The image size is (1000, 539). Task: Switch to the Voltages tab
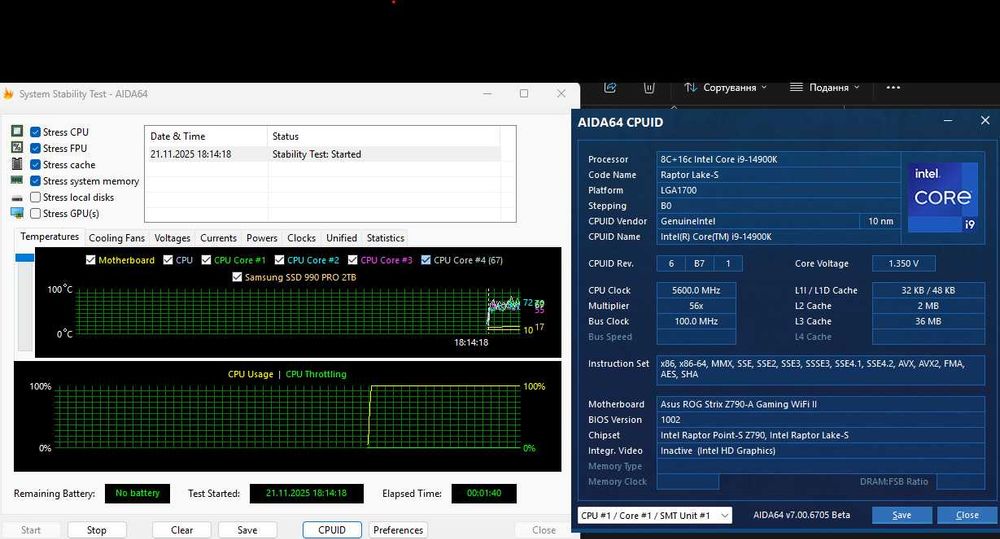[x=172, y=238]
